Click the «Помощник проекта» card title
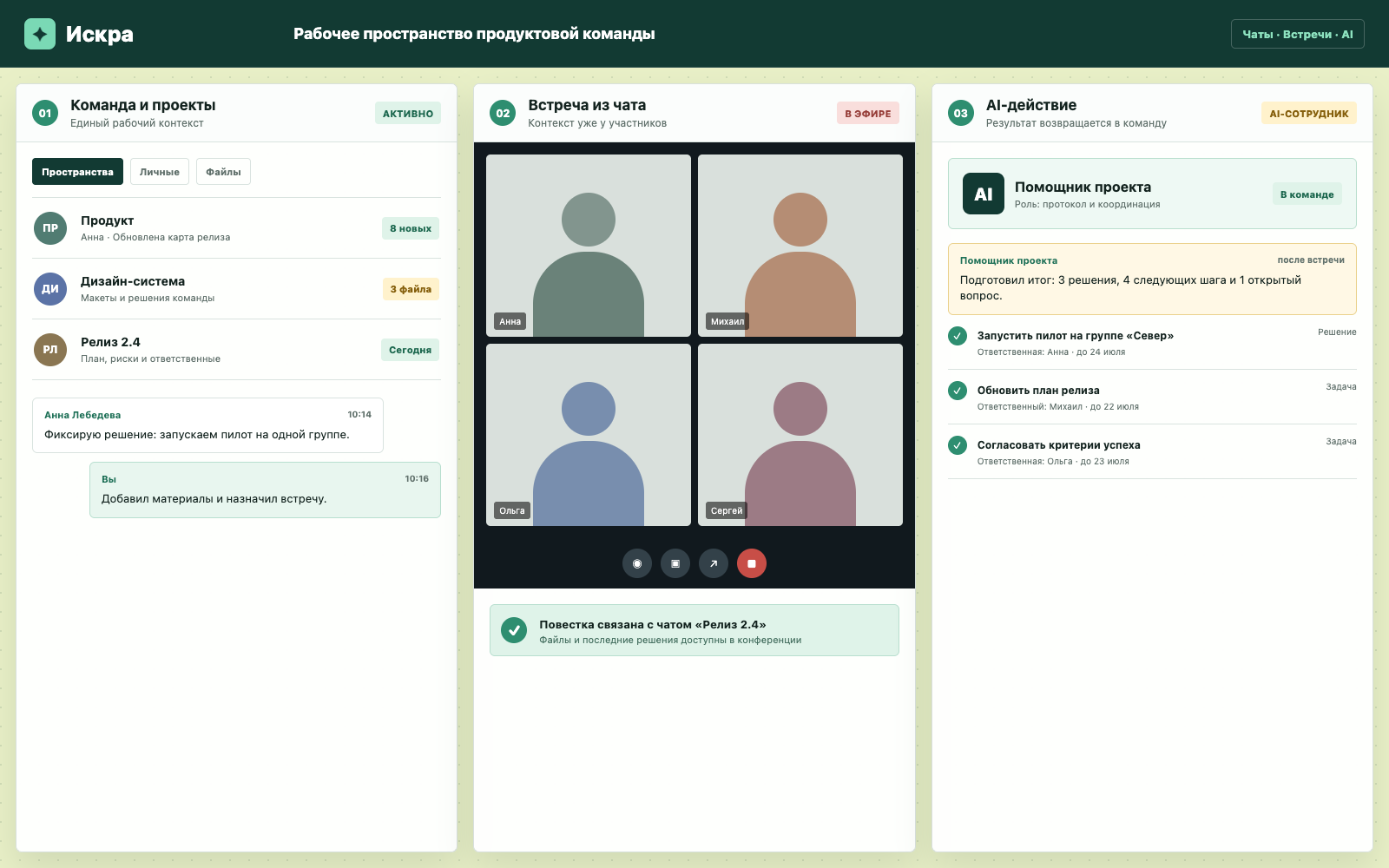 click(1083, 187)
